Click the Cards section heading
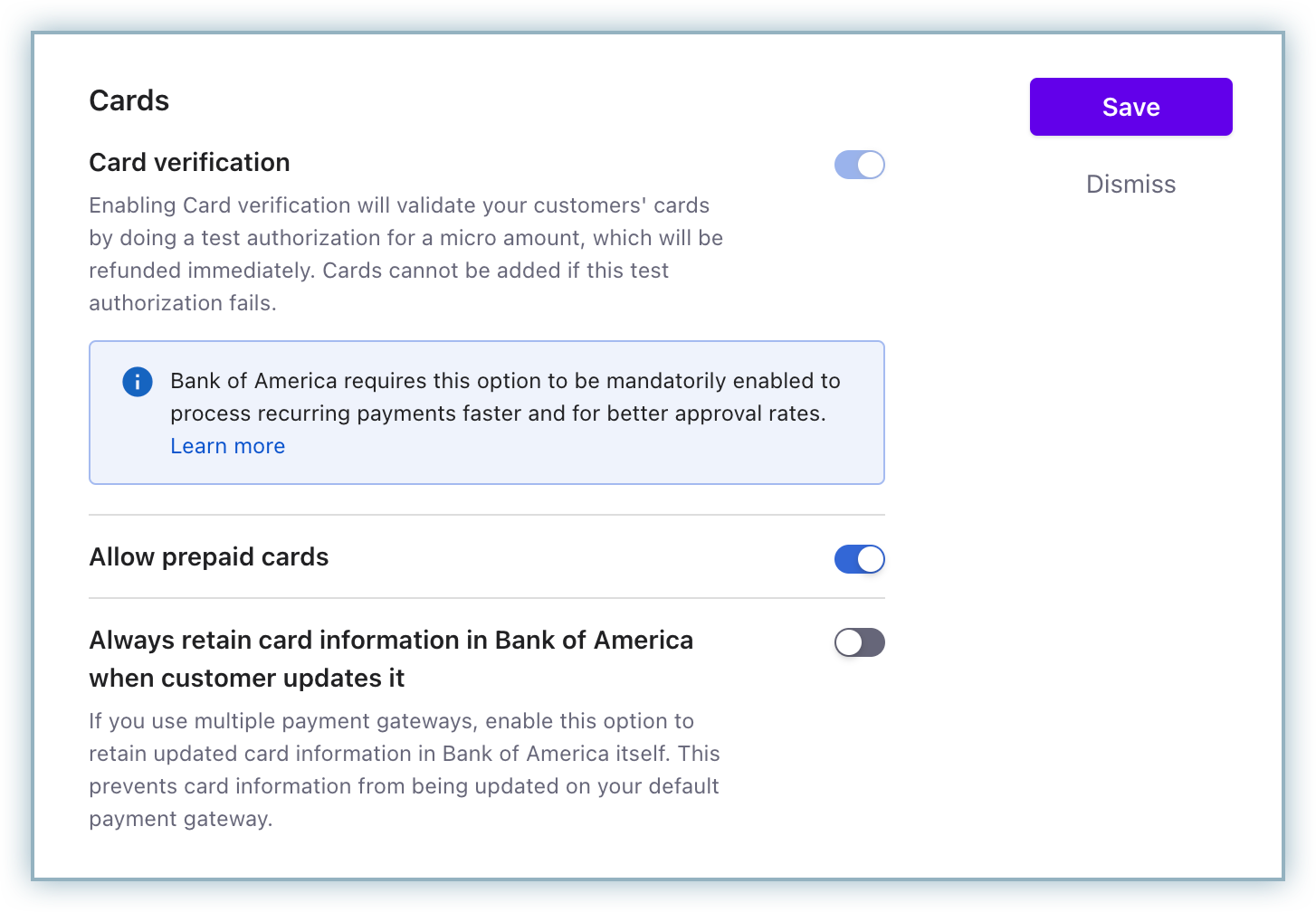Viewport: 1316px width, 912px height. (x=129, y=100)
